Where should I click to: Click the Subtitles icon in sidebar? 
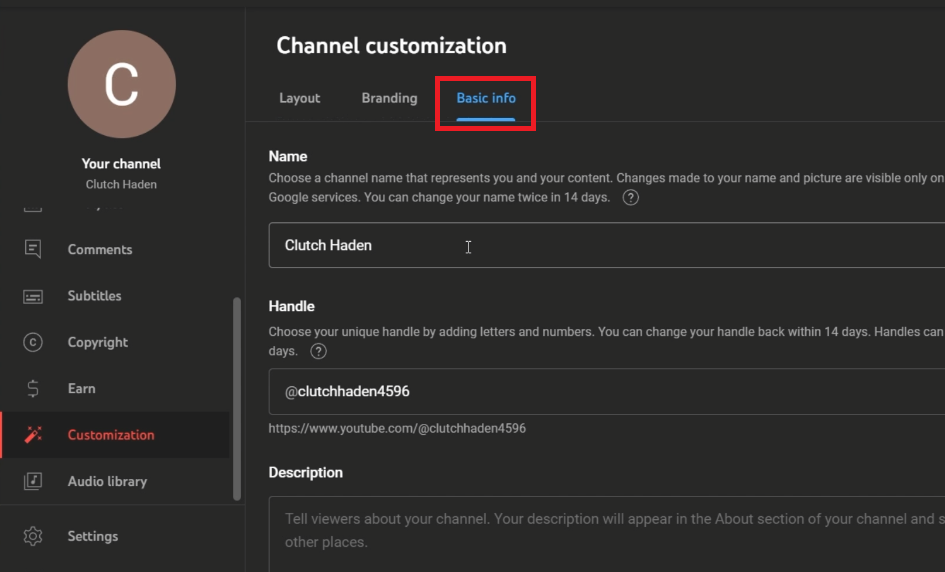[33, 296]
